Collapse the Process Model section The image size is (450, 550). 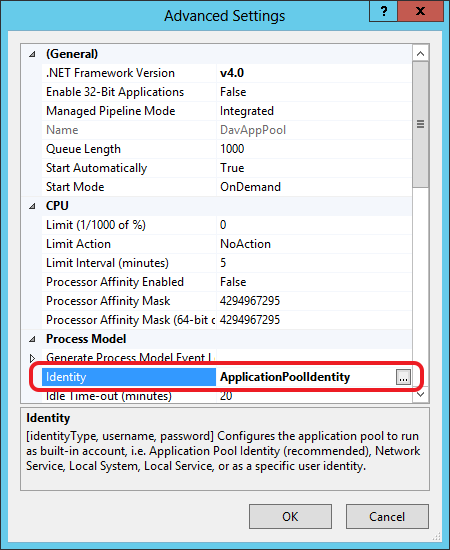tap(32, 339)
